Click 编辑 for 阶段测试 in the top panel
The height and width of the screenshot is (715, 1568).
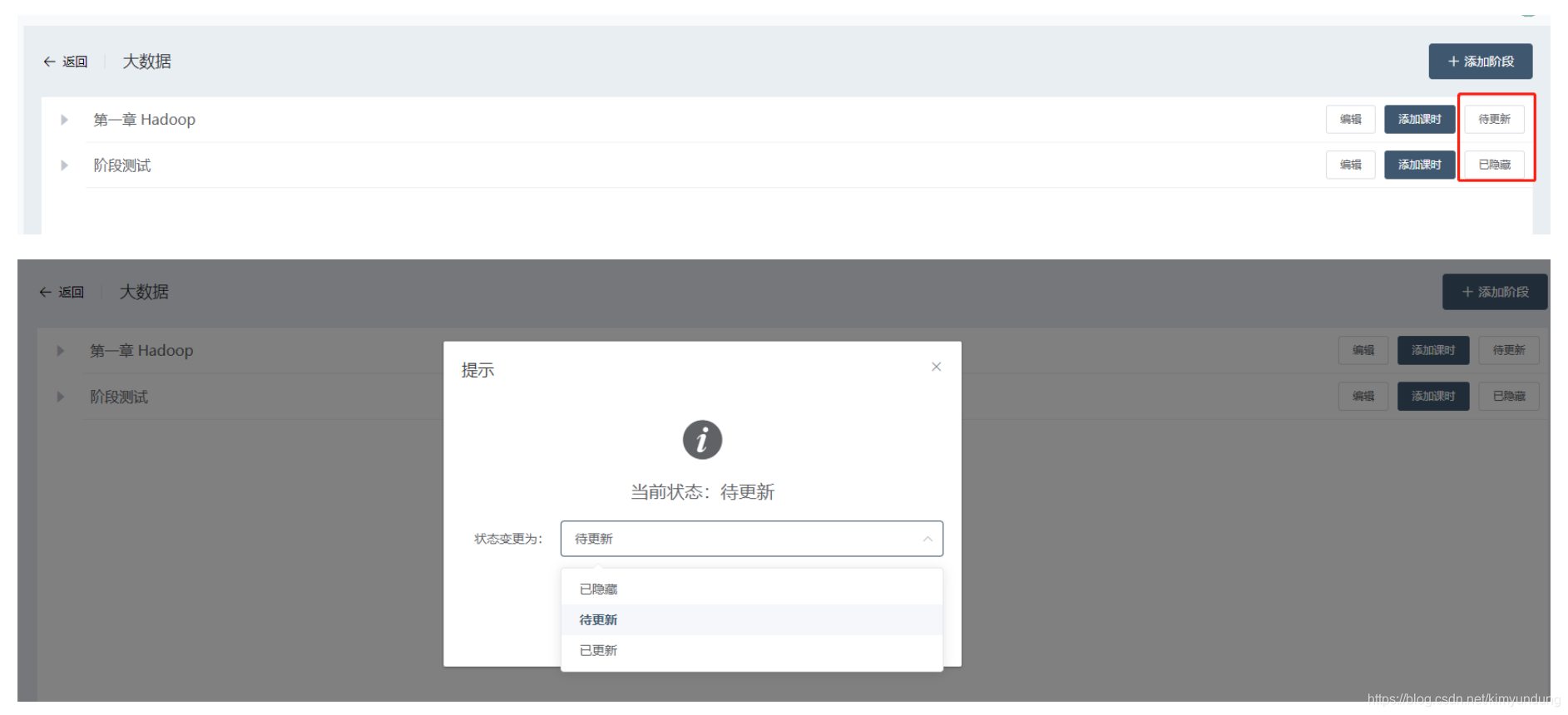pyautogui.click(x=1350, y=165)
